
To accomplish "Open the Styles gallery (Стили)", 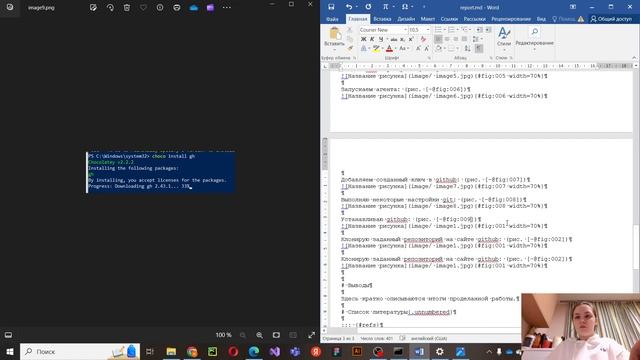I will (504, 38).
